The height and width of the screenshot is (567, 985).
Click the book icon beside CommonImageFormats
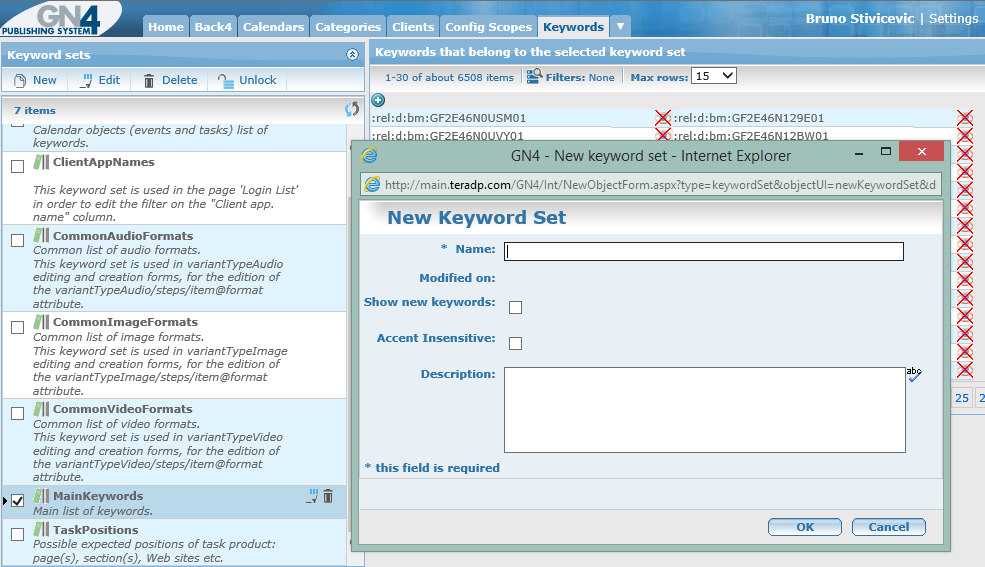41,322
